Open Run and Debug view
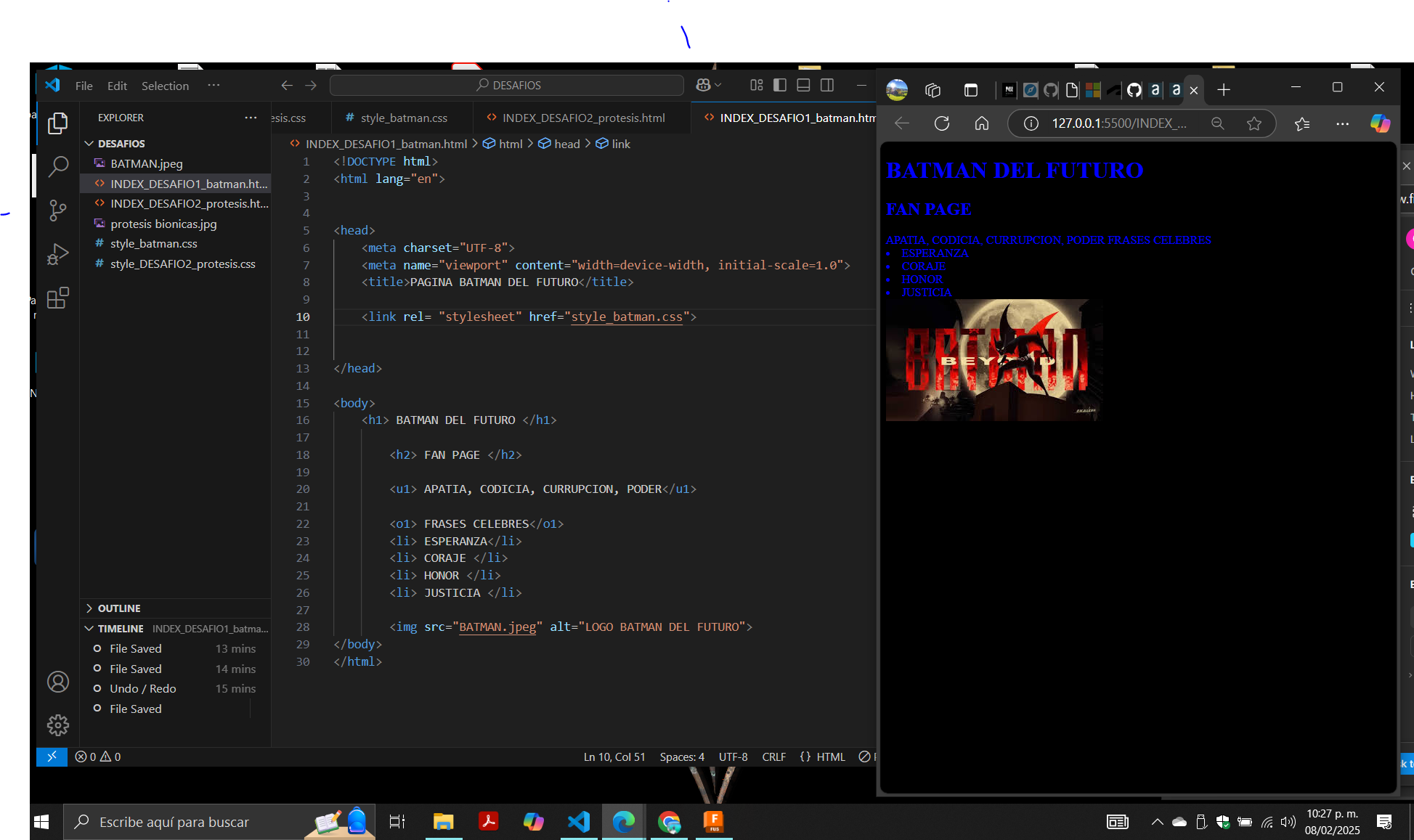Screen dimensions: 1414x840 pyautogui.click(x=58, y=254)
